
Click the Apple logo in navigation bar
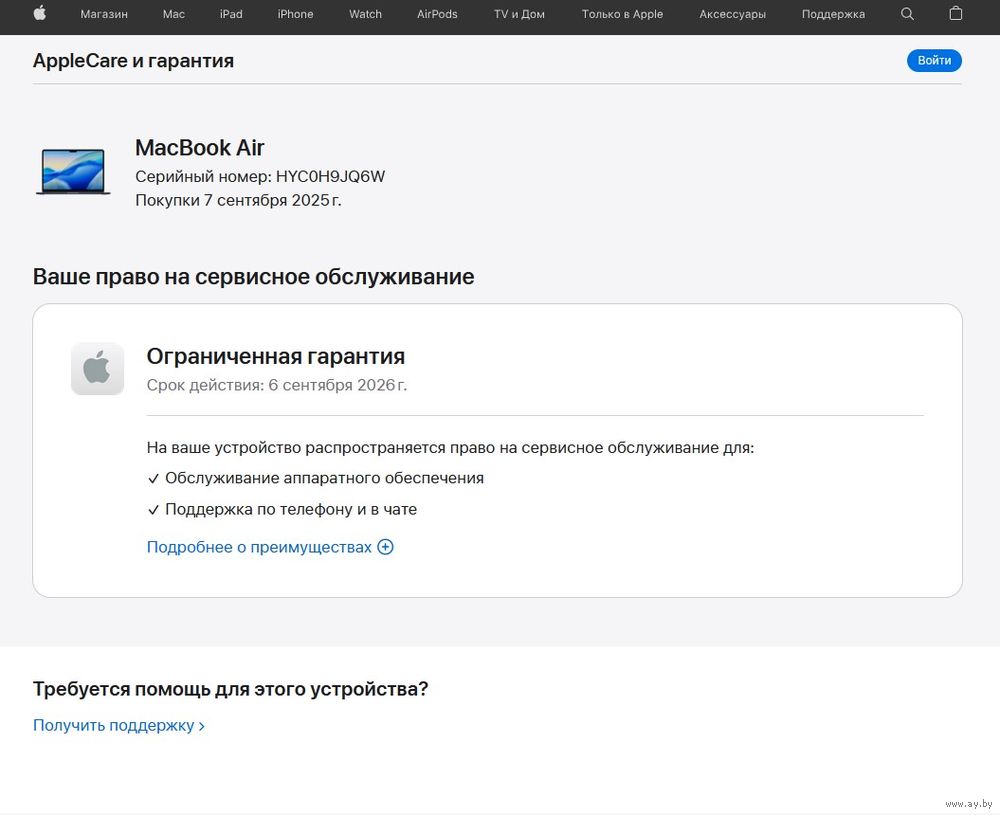[40, 14]
